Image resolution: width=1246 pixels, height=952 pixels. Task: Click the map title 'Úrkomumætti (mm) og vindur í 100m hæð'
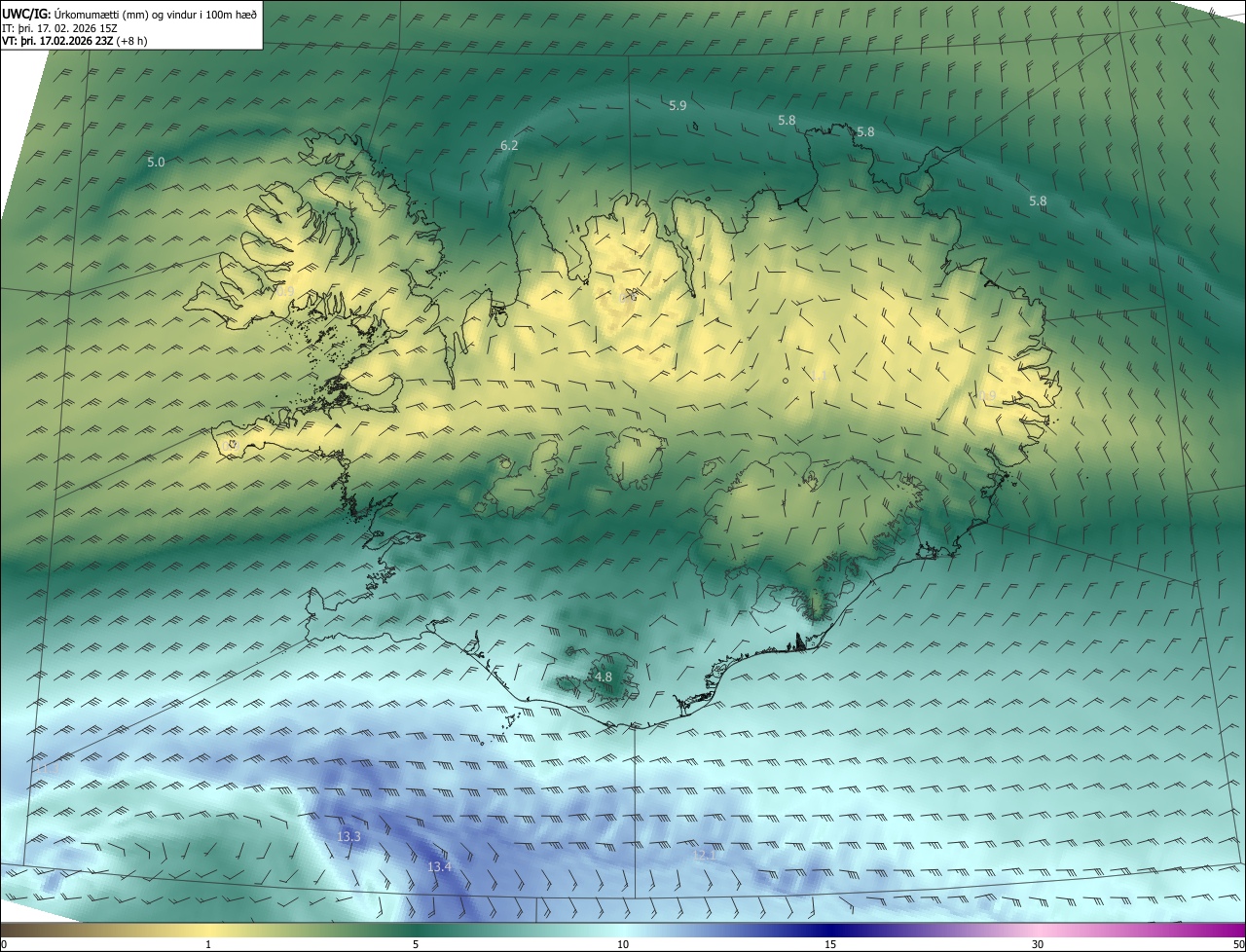coord(154,13)
